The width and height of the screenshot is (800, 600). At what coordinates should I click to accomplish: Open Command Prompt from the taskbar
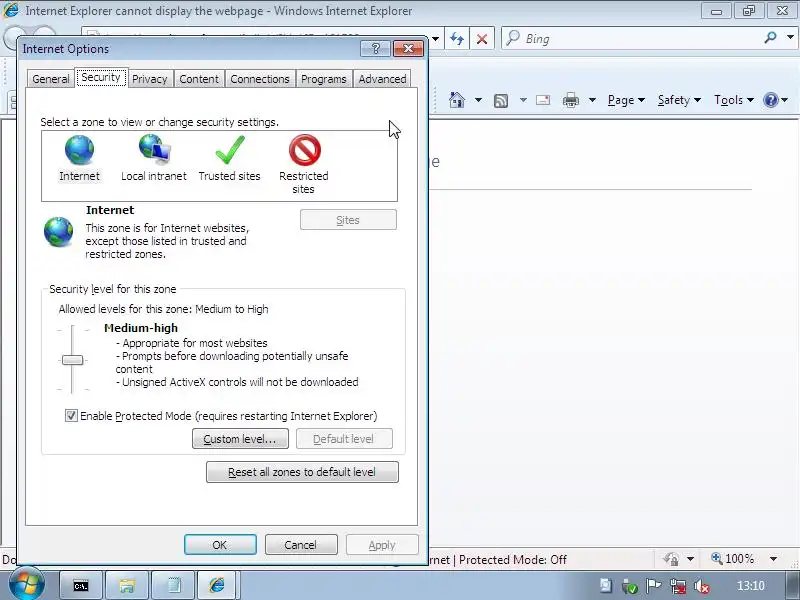[x=81, y=586]
